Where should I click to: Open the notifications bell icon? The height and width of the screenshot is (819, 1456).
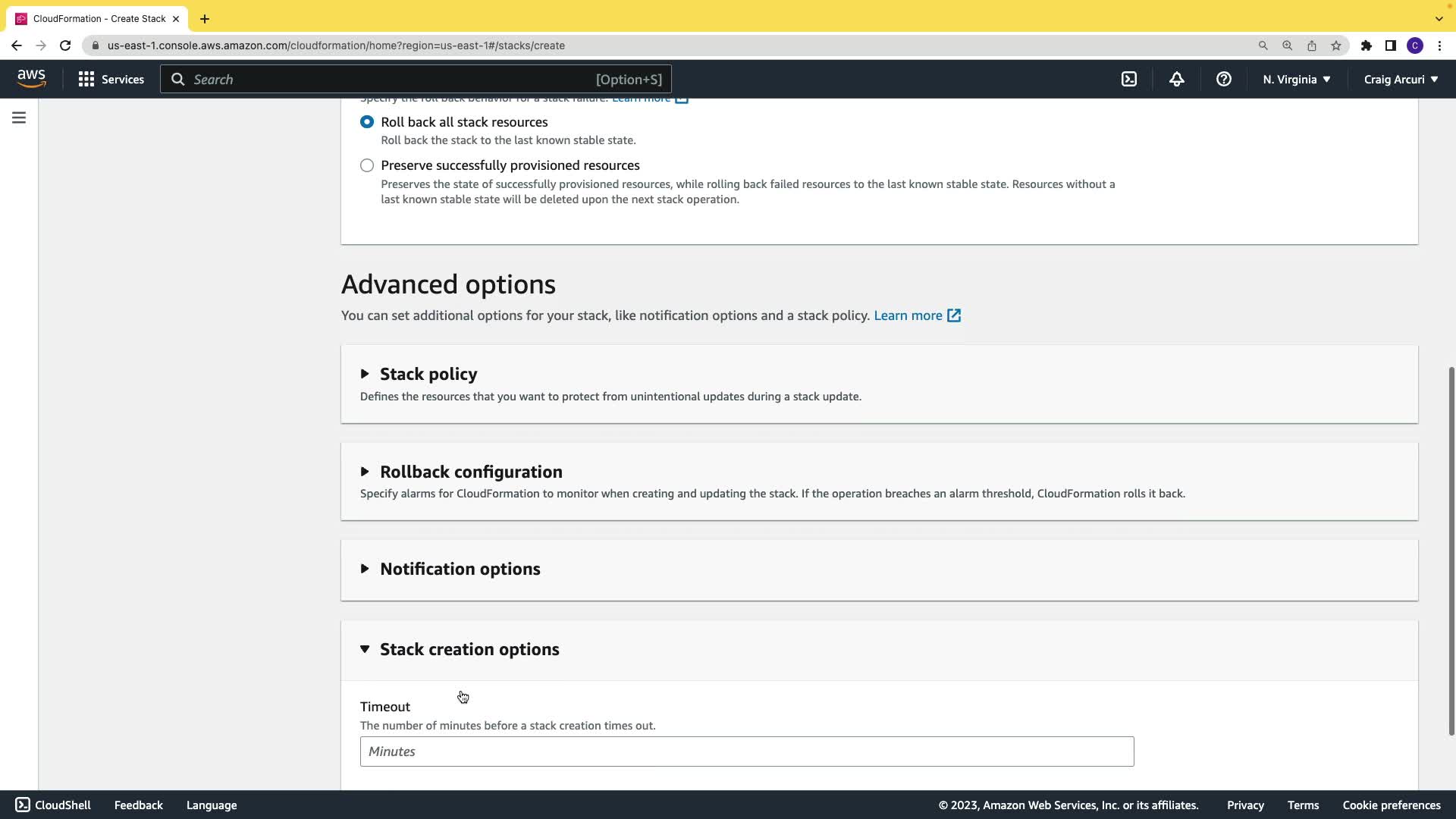tap(1176, 79)
